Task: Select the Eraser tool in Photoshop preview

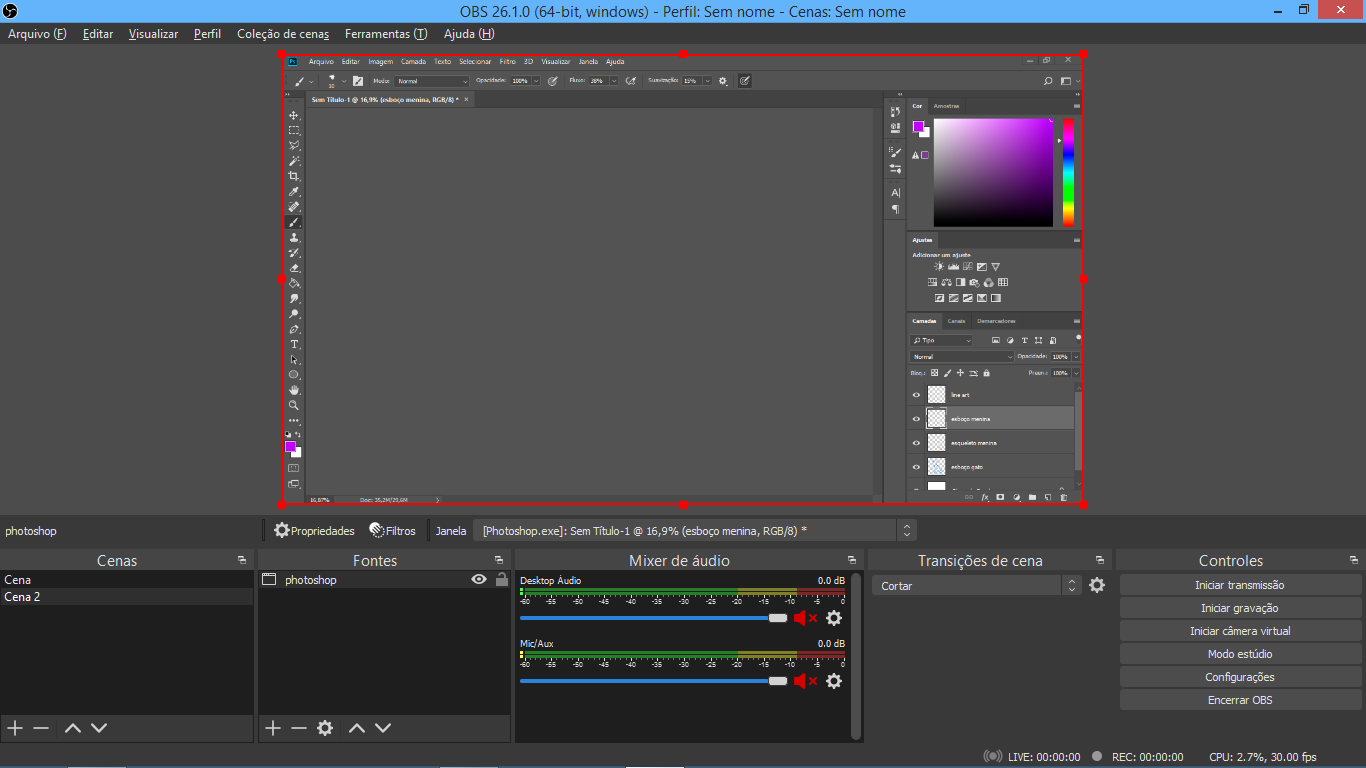Action: [294, 268]
